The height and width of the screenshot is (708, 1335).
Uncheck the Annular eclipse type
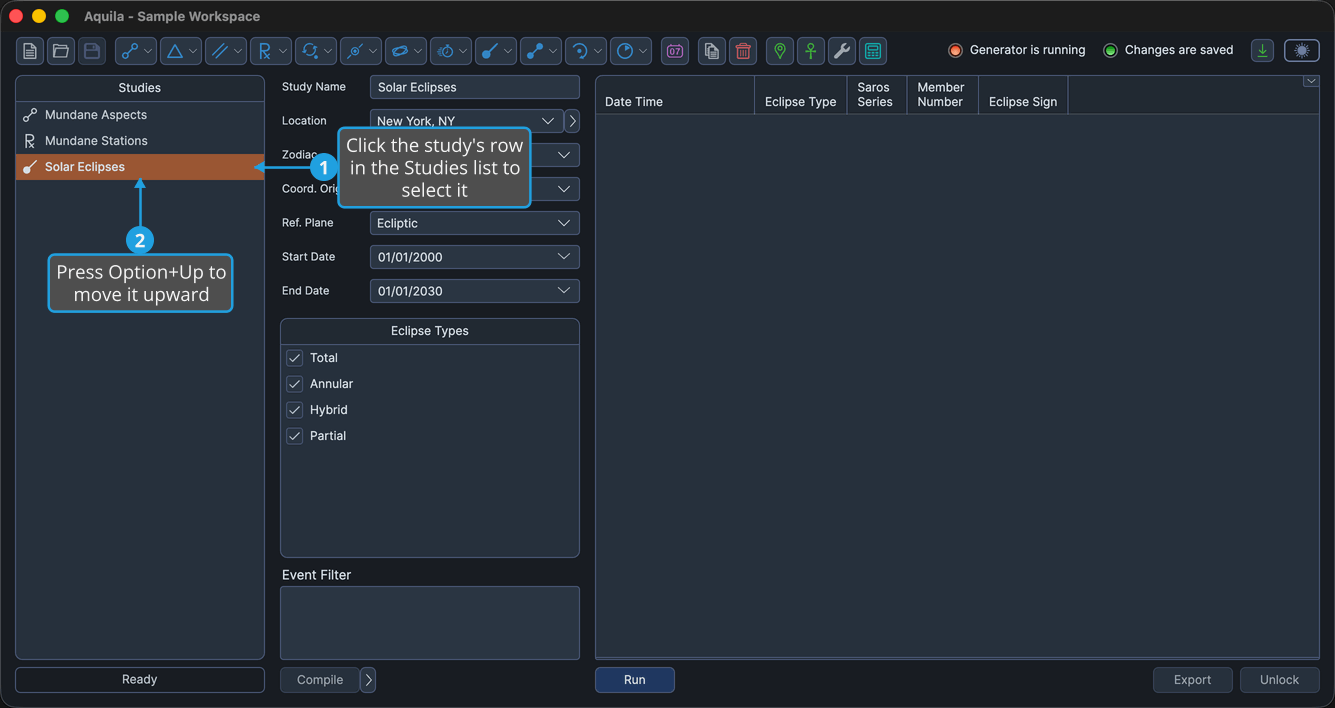point(295,384)
